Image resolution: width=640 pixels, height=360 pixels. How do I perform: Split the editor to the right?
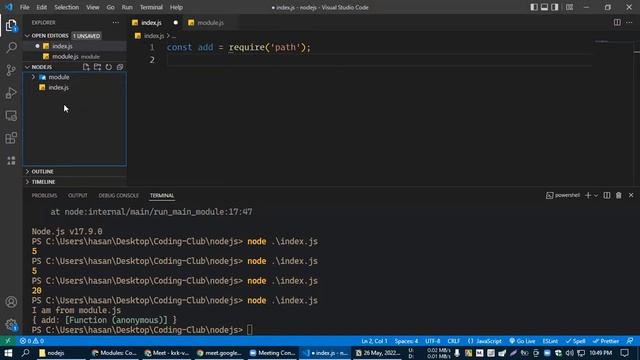pyautogui.click(x=617, y=23)
